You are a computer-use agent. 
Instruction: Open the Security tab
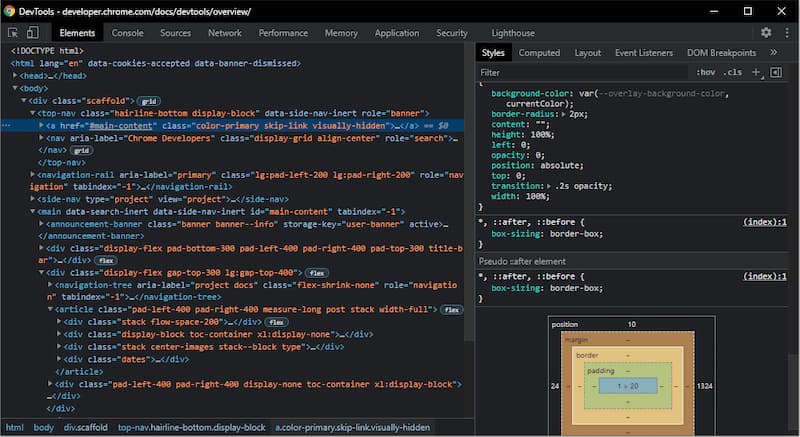coord(452,33)
